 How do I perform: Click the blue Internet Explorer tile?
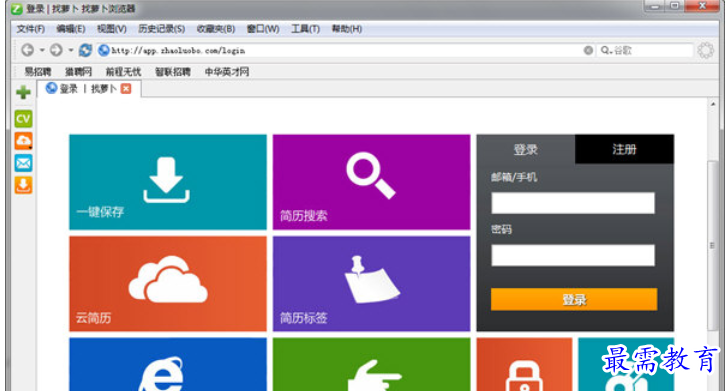click(168, 365)
